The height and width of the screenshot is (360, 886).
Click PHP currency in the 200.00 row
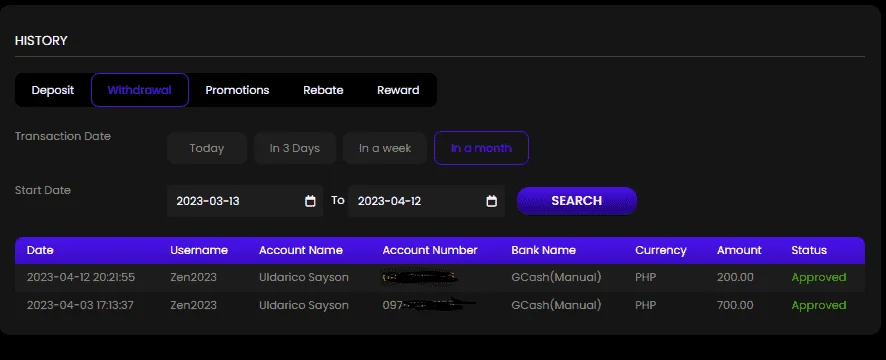pyautogui.click(x=645, y=277)
